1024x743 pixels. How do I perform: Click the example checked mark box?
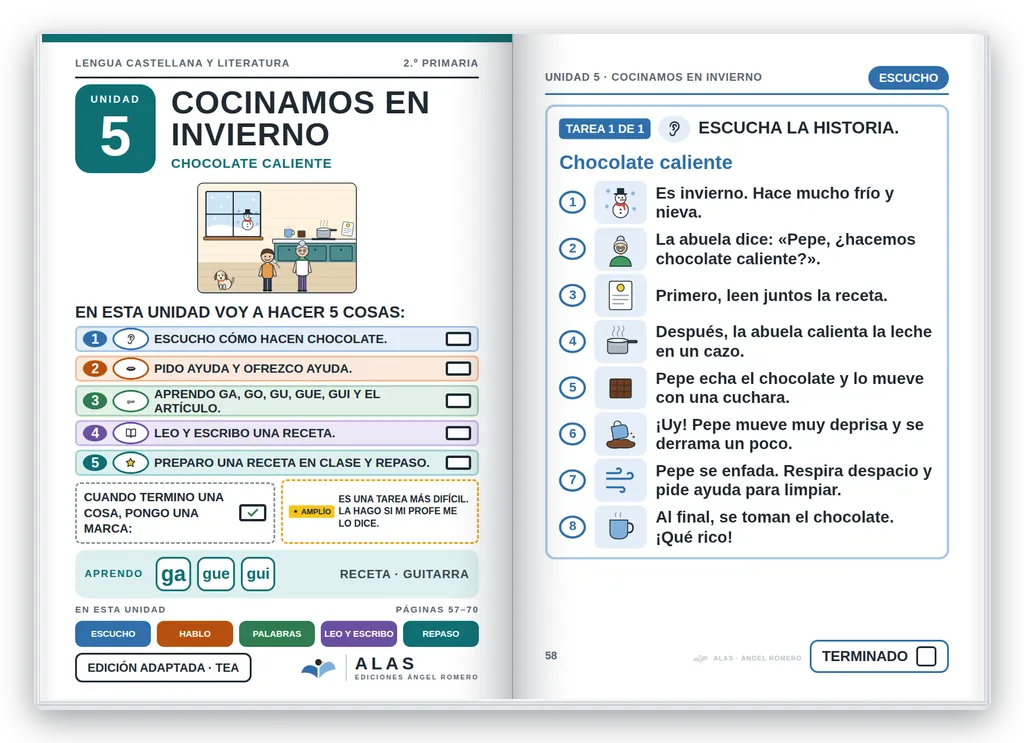(x=252, y=513)
